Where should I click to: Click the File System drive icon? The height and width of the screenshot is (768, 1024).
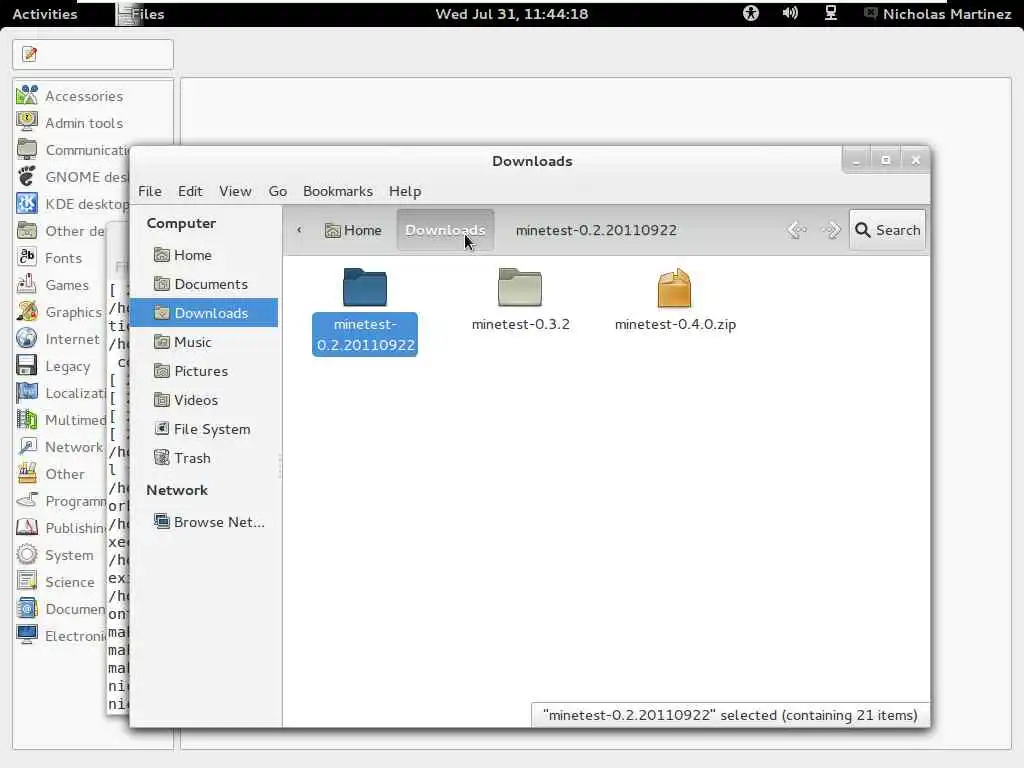161,428
